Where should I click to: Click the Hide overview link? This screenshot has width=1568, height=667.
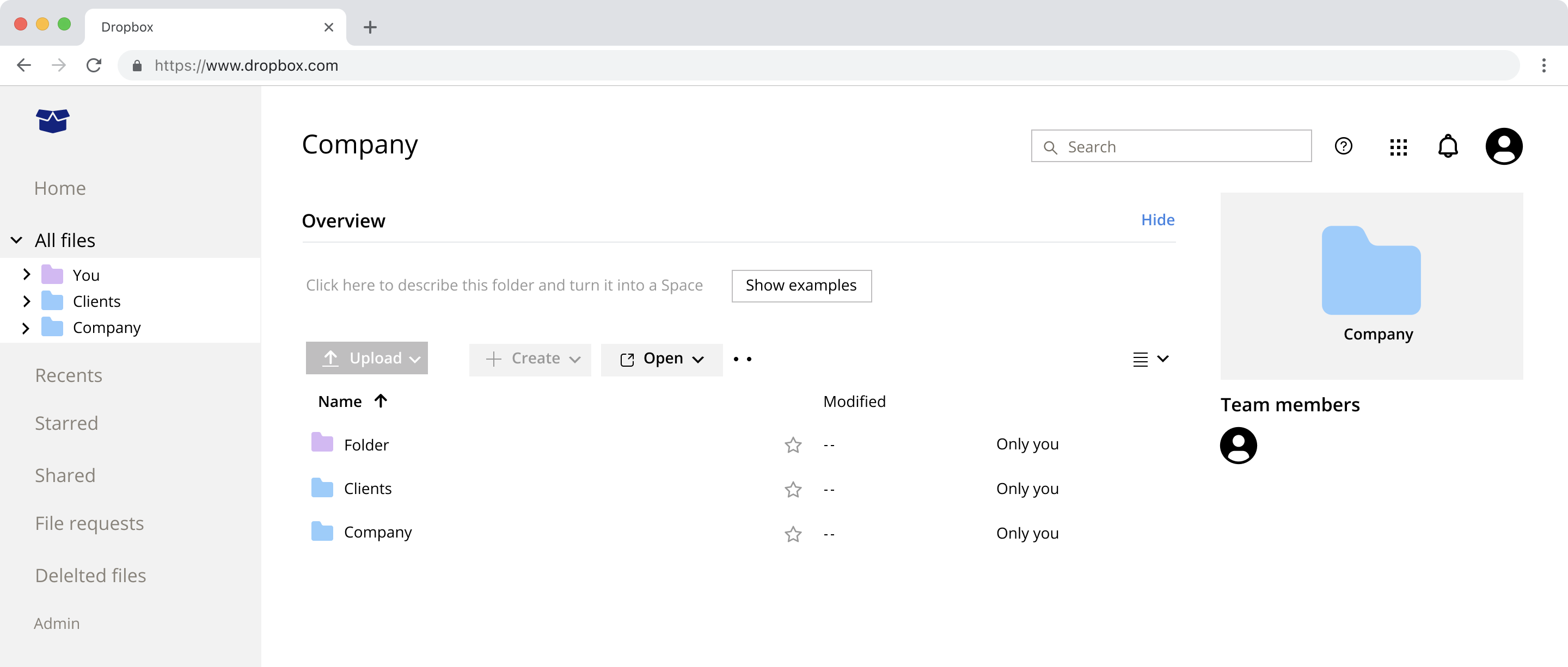pyautogui.click(x=1157, y=219)
